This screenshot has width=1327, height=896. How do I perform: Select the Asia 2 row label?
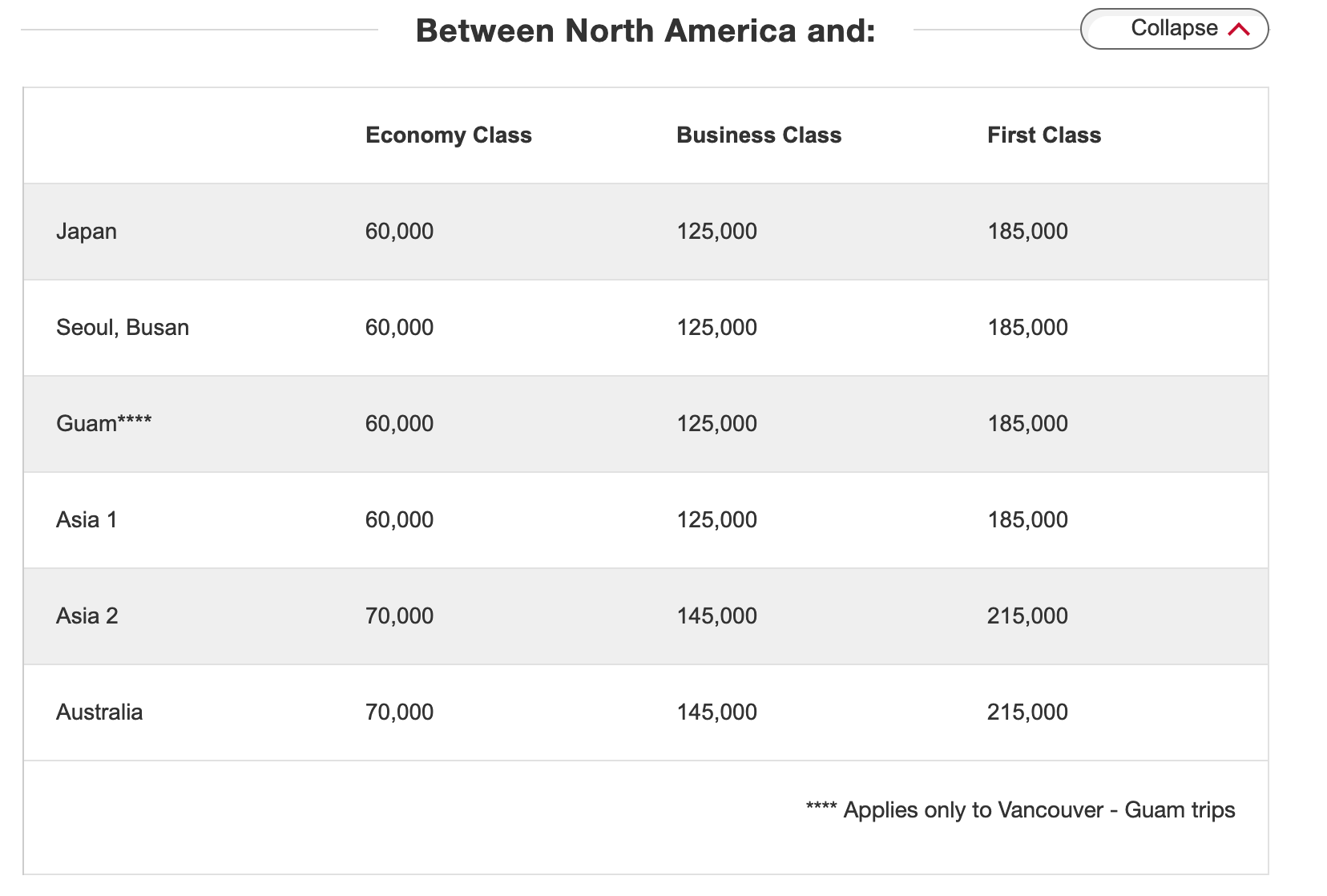tap(87, 616)
